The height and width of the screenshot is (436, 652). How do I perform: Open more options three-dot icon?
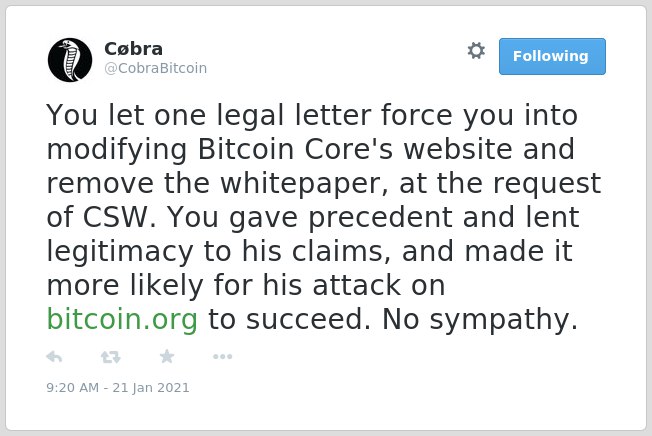coord(222,356)
